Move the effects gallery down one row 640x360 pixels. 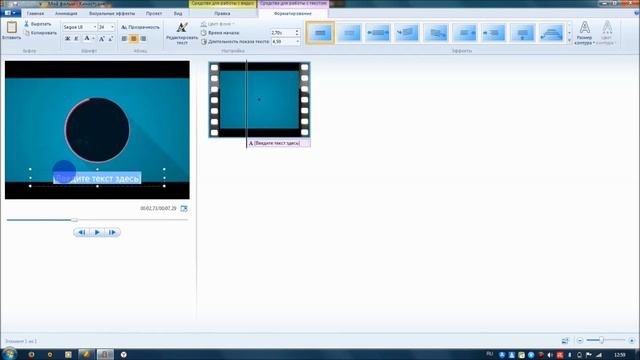[569, 33]
